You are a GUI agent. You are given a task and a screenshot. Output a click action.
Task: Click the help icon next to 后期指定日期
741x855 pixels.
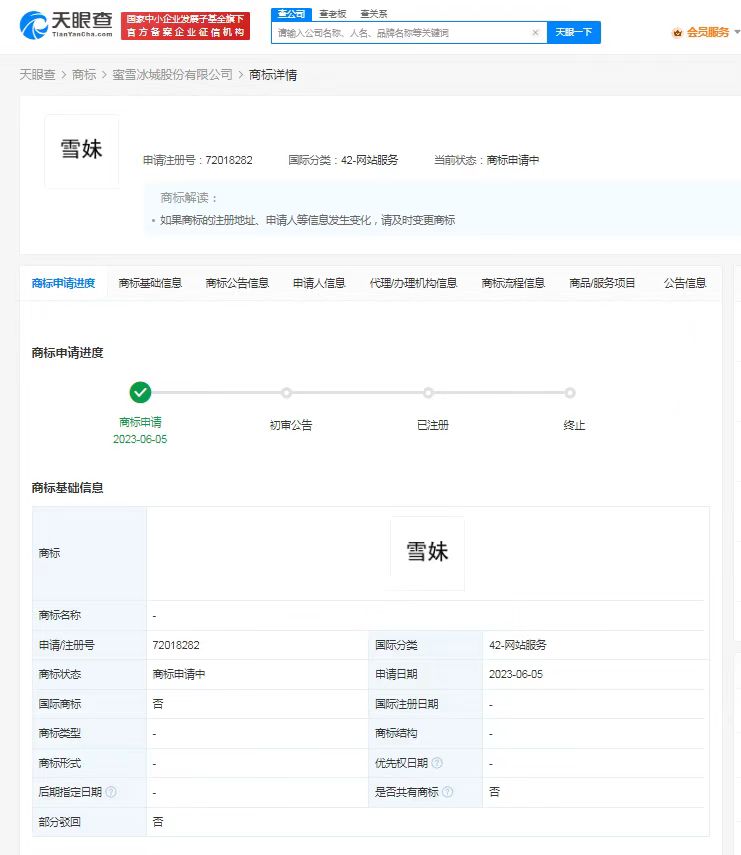111,792
